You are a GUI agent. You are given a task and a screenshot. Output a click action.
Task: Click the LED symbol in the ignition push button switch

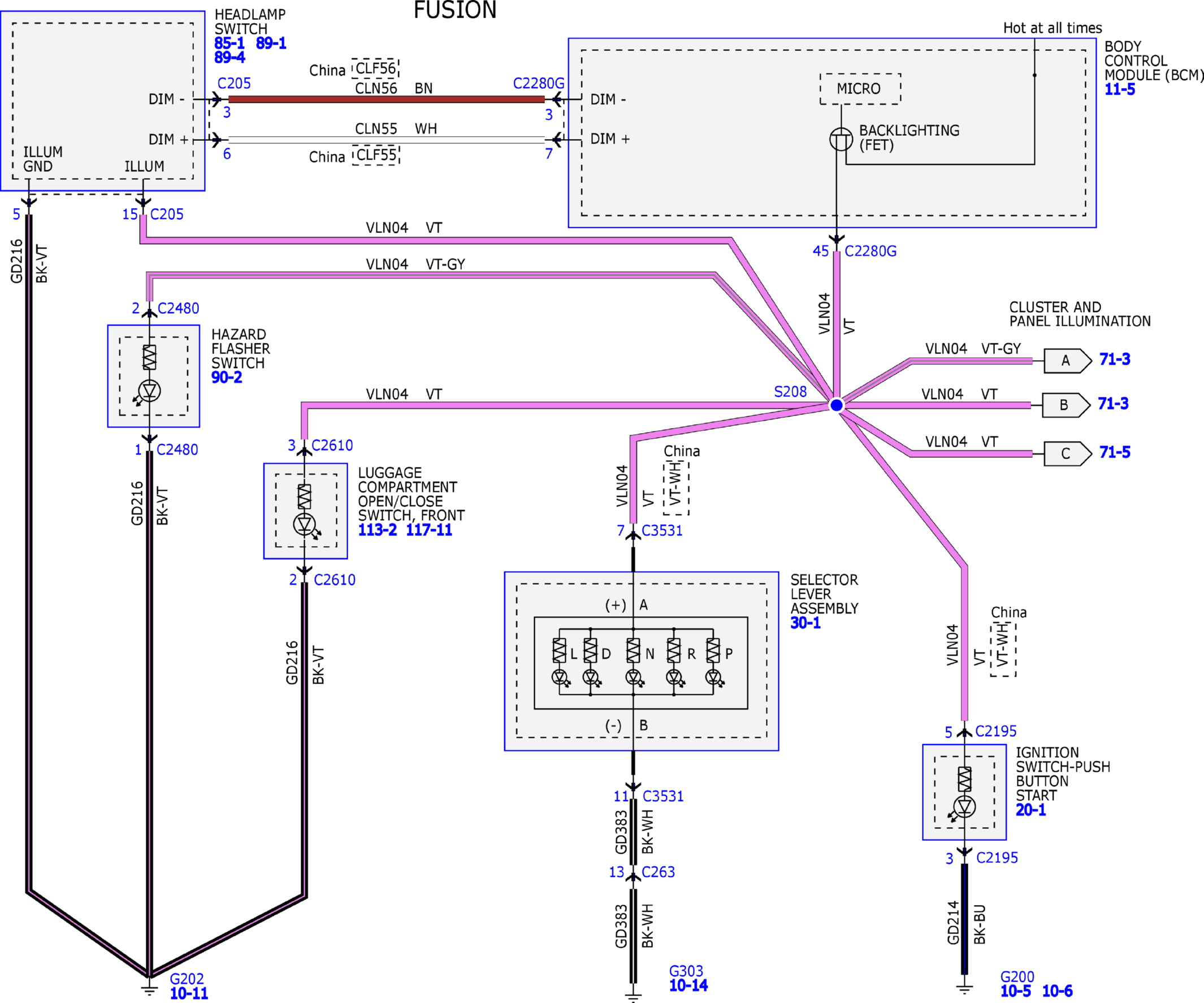964,807
